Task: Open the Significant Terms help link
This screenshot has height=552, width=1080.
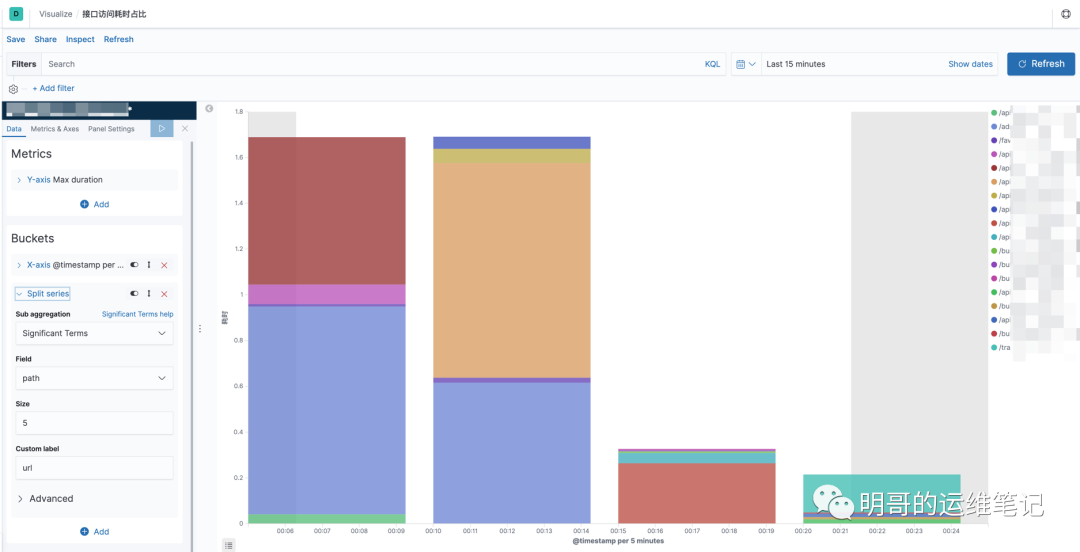Action: [x=138, y=314]
